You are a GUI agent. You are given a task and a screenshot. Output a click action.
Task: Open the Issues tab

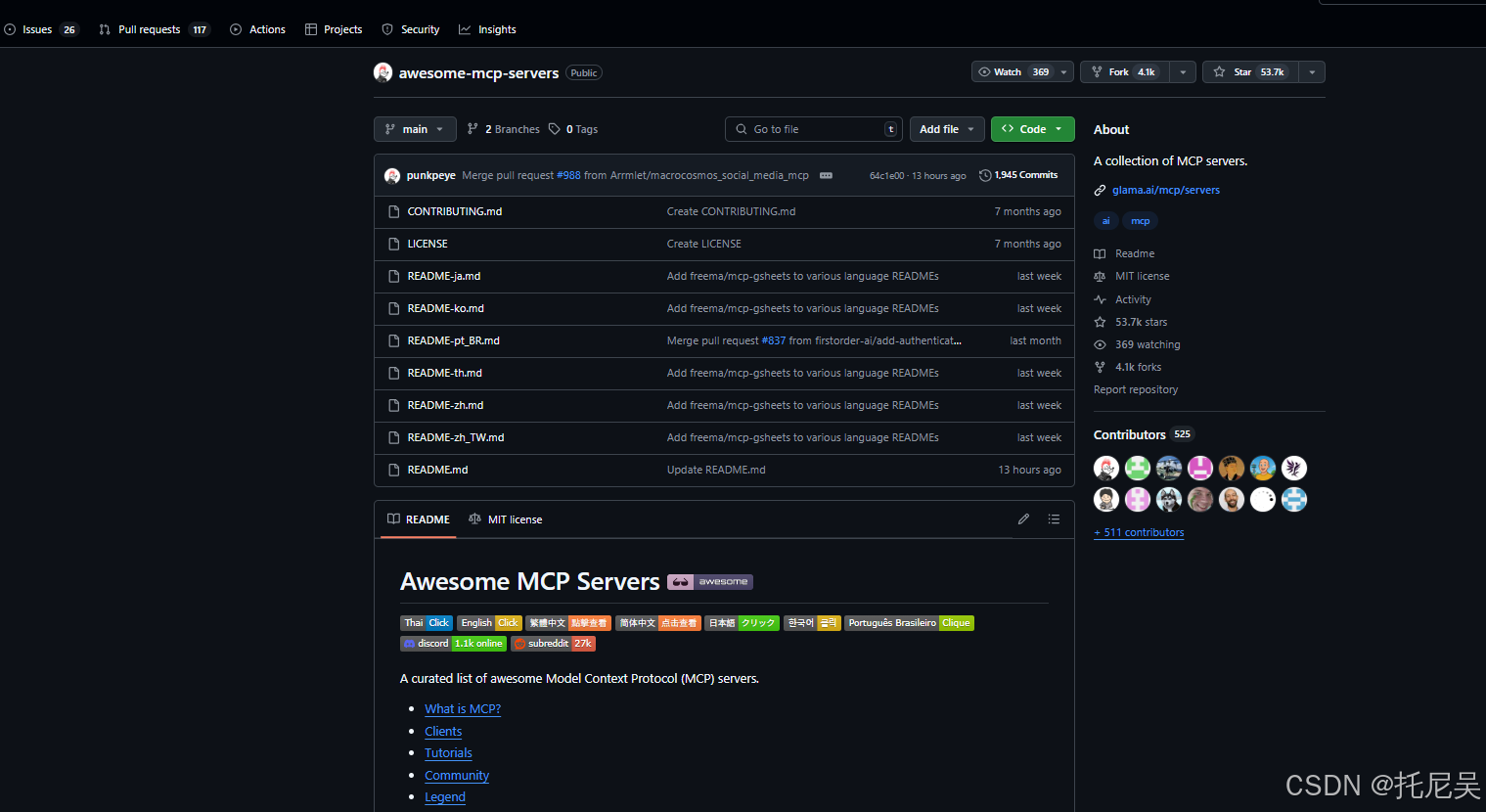(40, 29)
